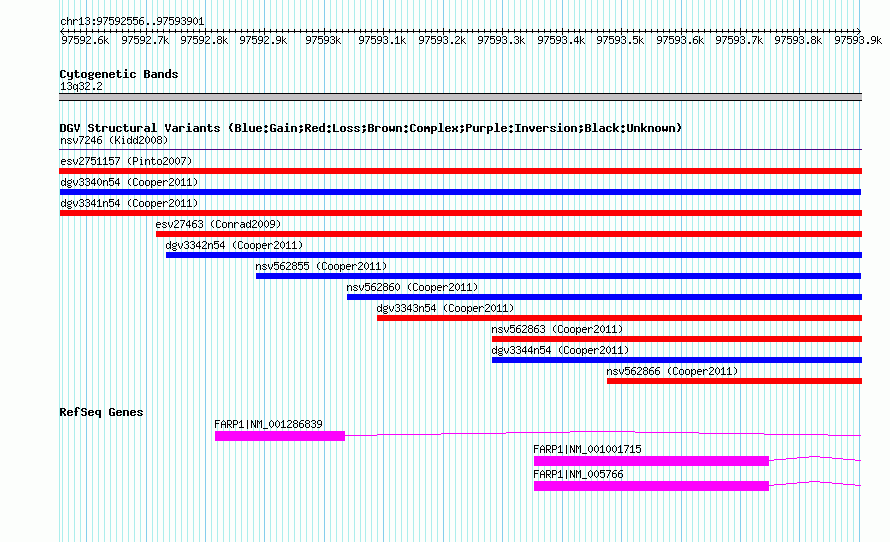Open the nsv562860 (Cooper2011) label
Viewport: 890px width, 542px height.
(x=412, y=287)
